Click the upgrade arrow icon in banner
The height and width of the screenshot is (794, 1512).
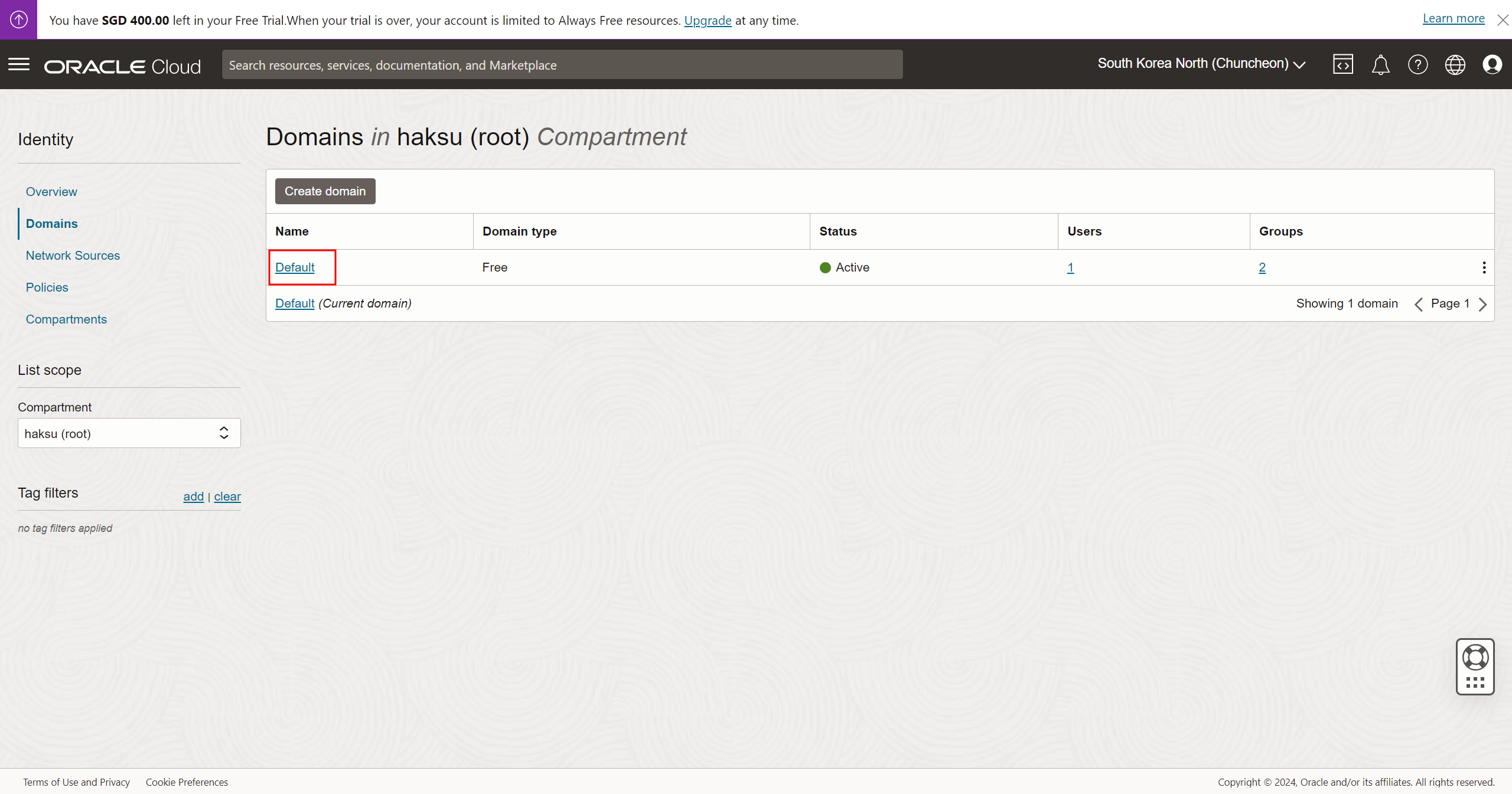[x=18, y=19]
